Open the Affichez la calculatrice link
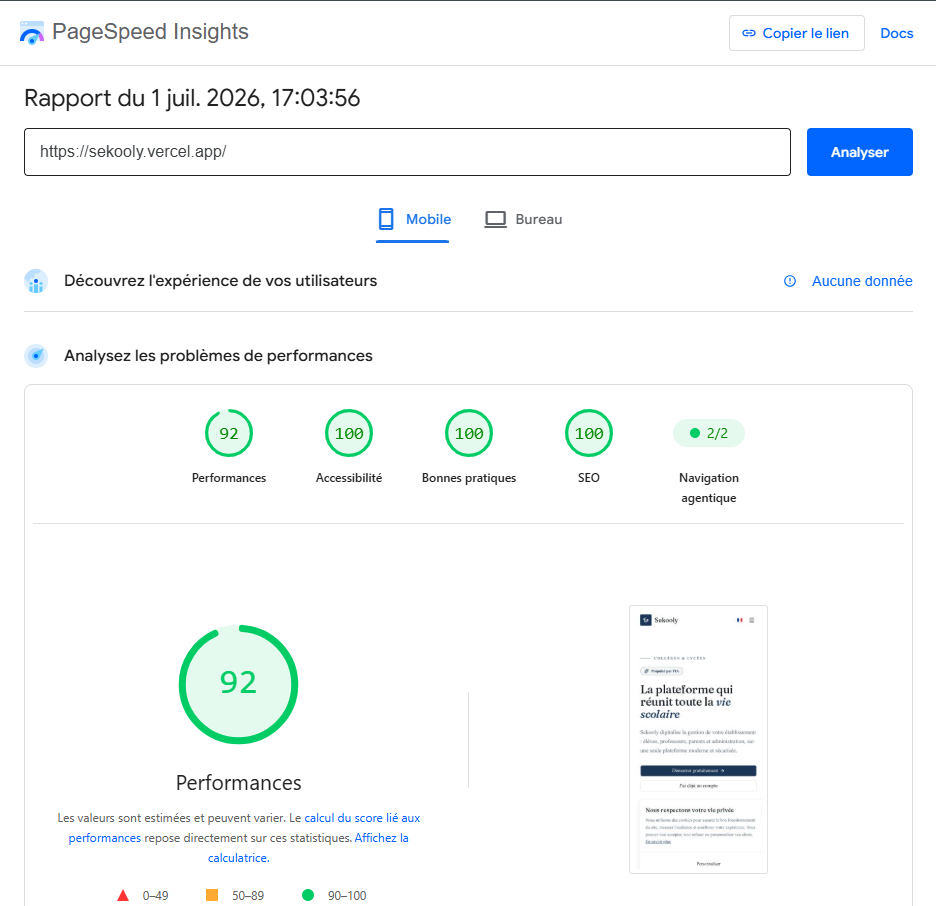936x906 pixels. [309, 848]
